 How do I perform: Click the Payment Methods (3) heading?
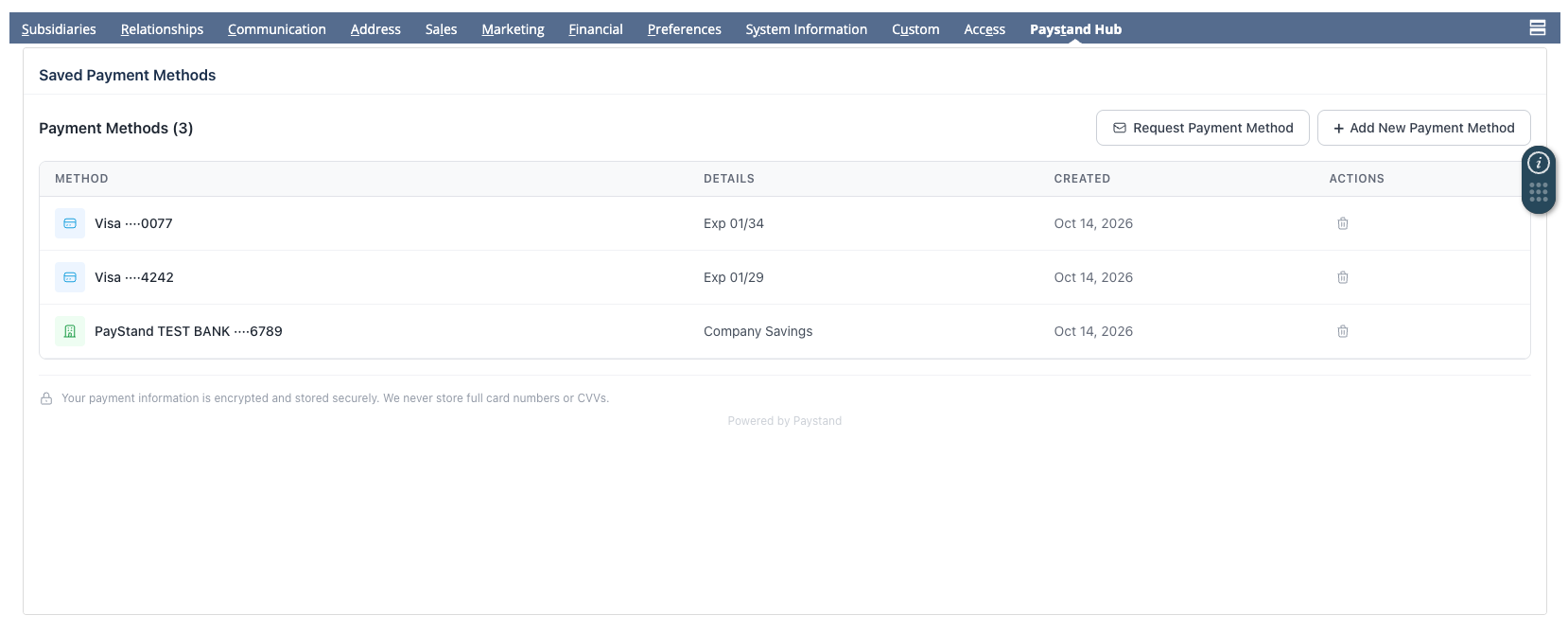click(x=115, y=128)
